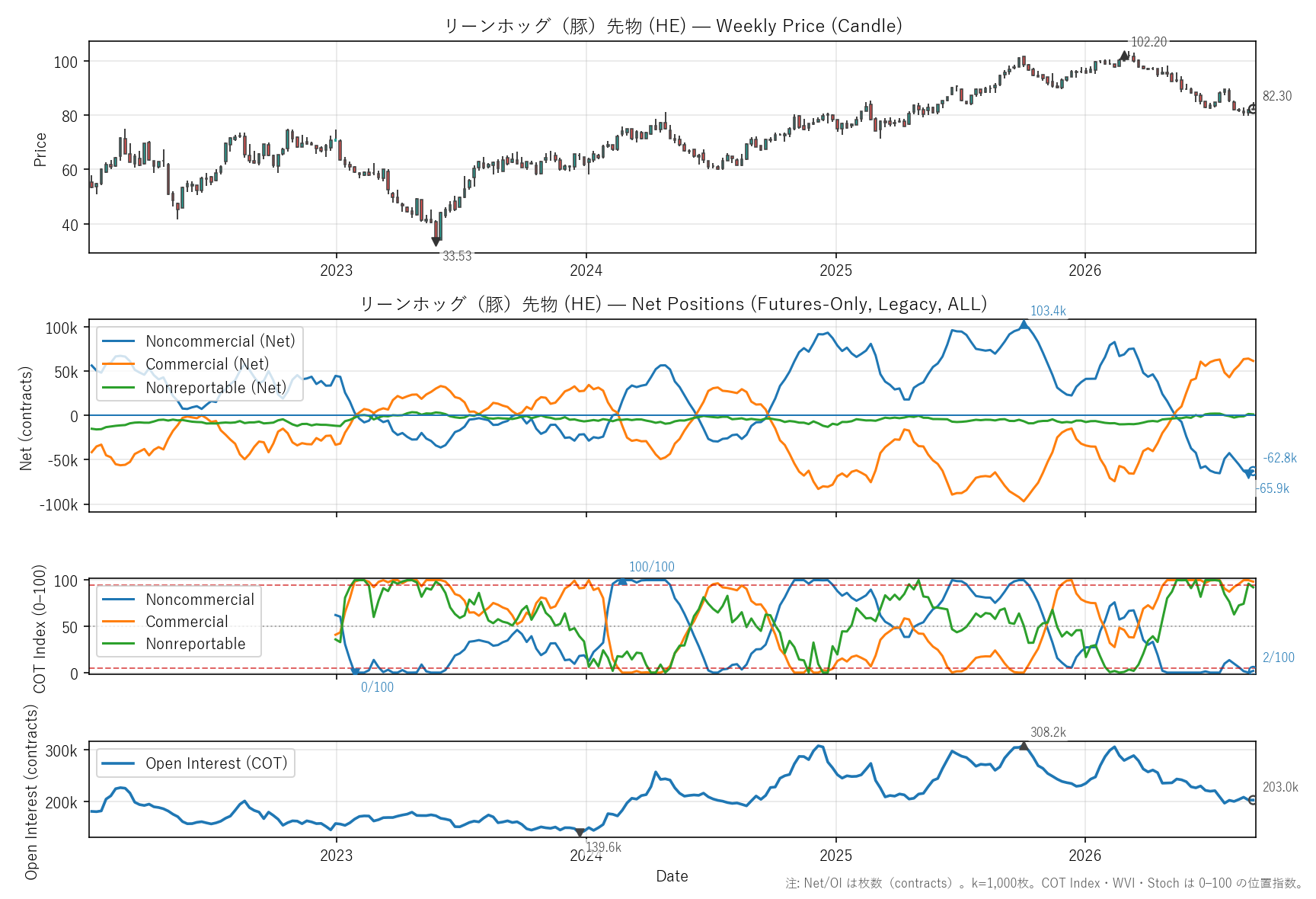Click the price low triangle marker

[x=436, y=242]
